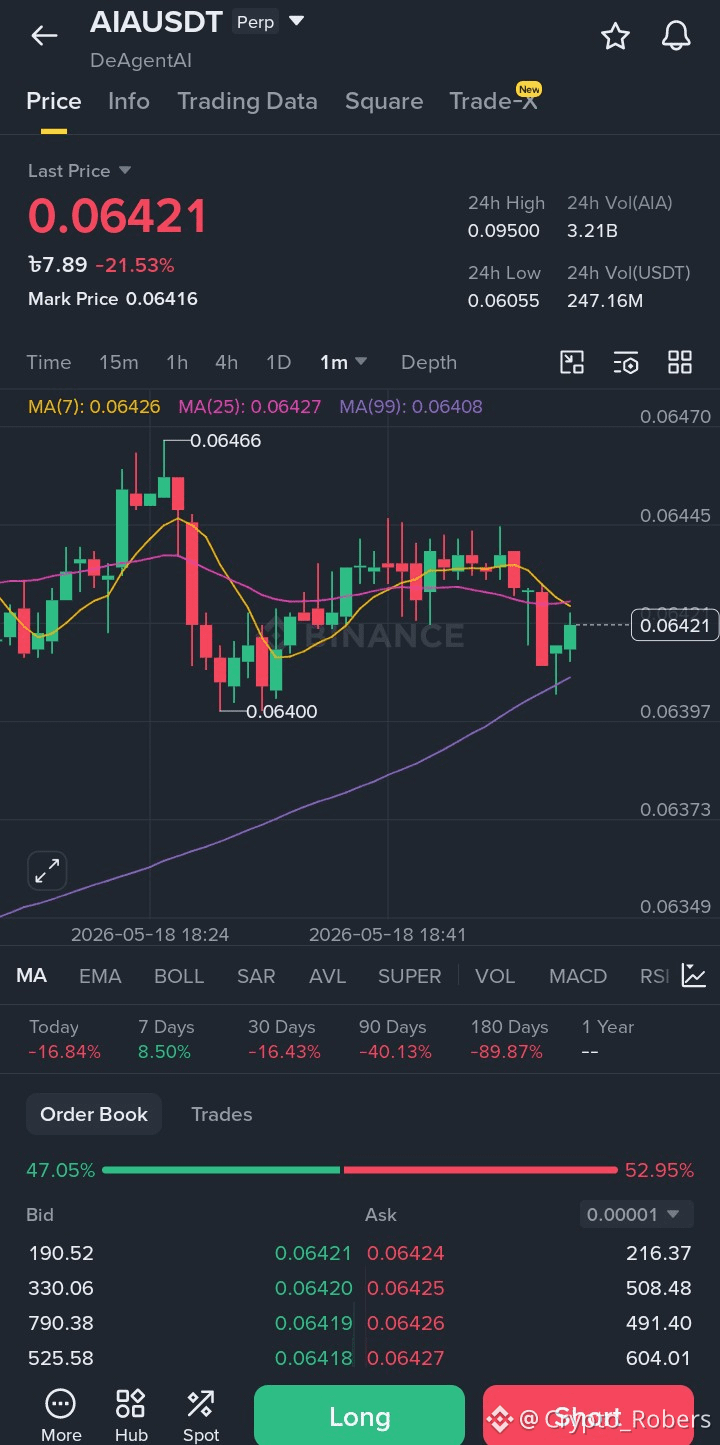Tap the Mark Price 0.06416 value
Image resolution: width=720 pixels, height=1445 pixels.
162,299
